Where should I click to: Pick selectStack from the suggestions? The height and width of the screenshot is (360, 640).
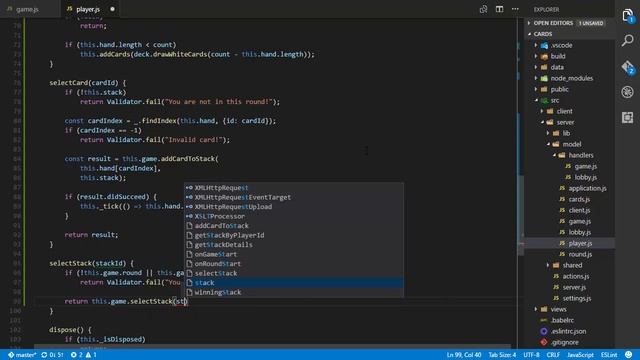293,273
